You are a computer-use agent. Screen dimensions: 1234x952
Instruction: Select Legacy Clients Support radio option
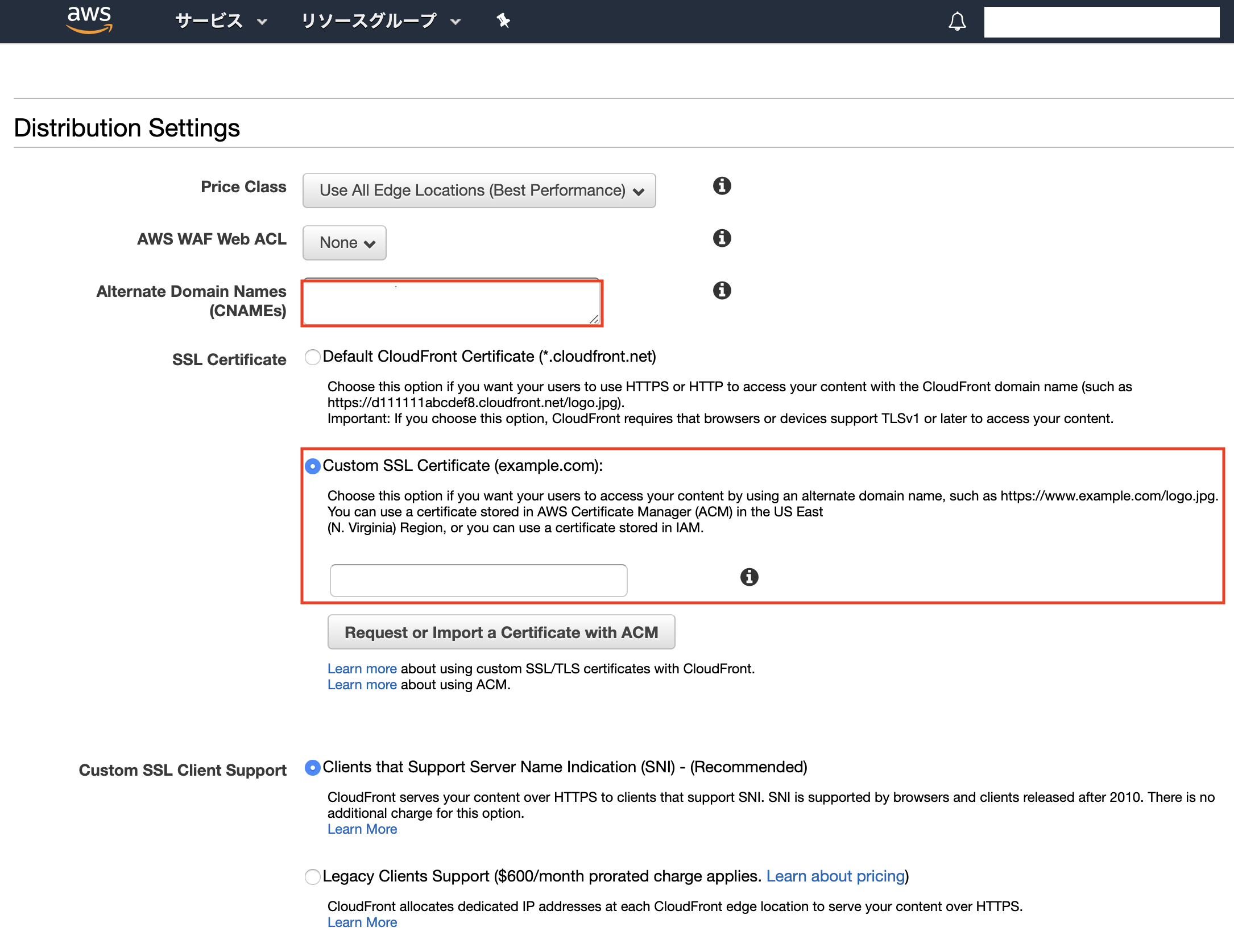pos(313,877)
